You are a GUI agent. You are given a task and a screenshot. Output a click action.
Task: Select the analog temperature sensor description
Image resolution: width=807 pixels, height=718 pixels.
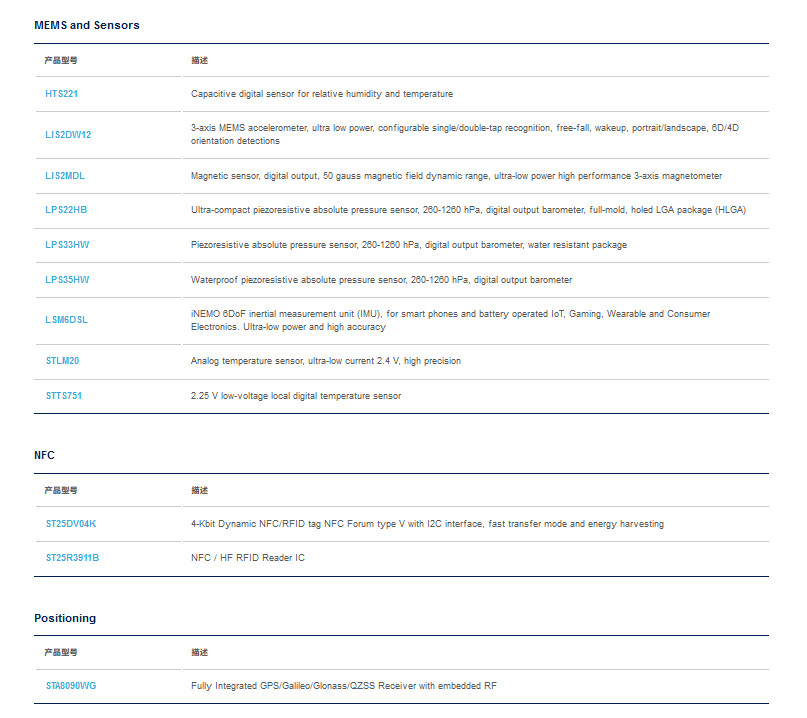(x=326, y=361)
